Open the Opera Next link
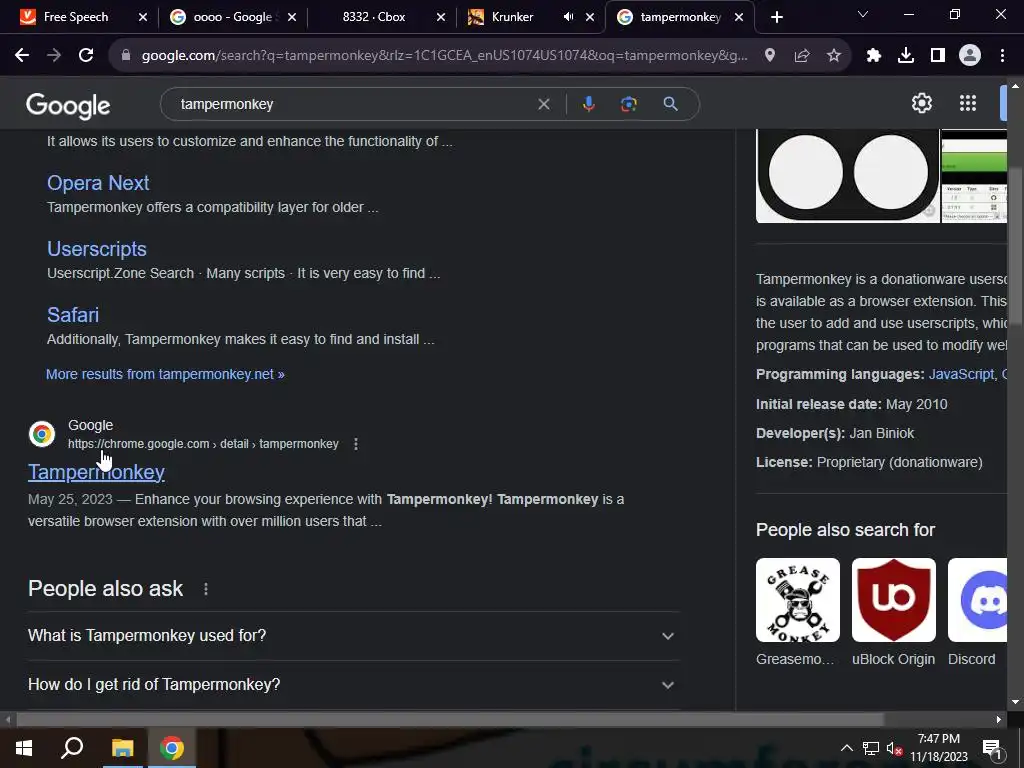The image size is (1024, 768). tap(98, 183)
